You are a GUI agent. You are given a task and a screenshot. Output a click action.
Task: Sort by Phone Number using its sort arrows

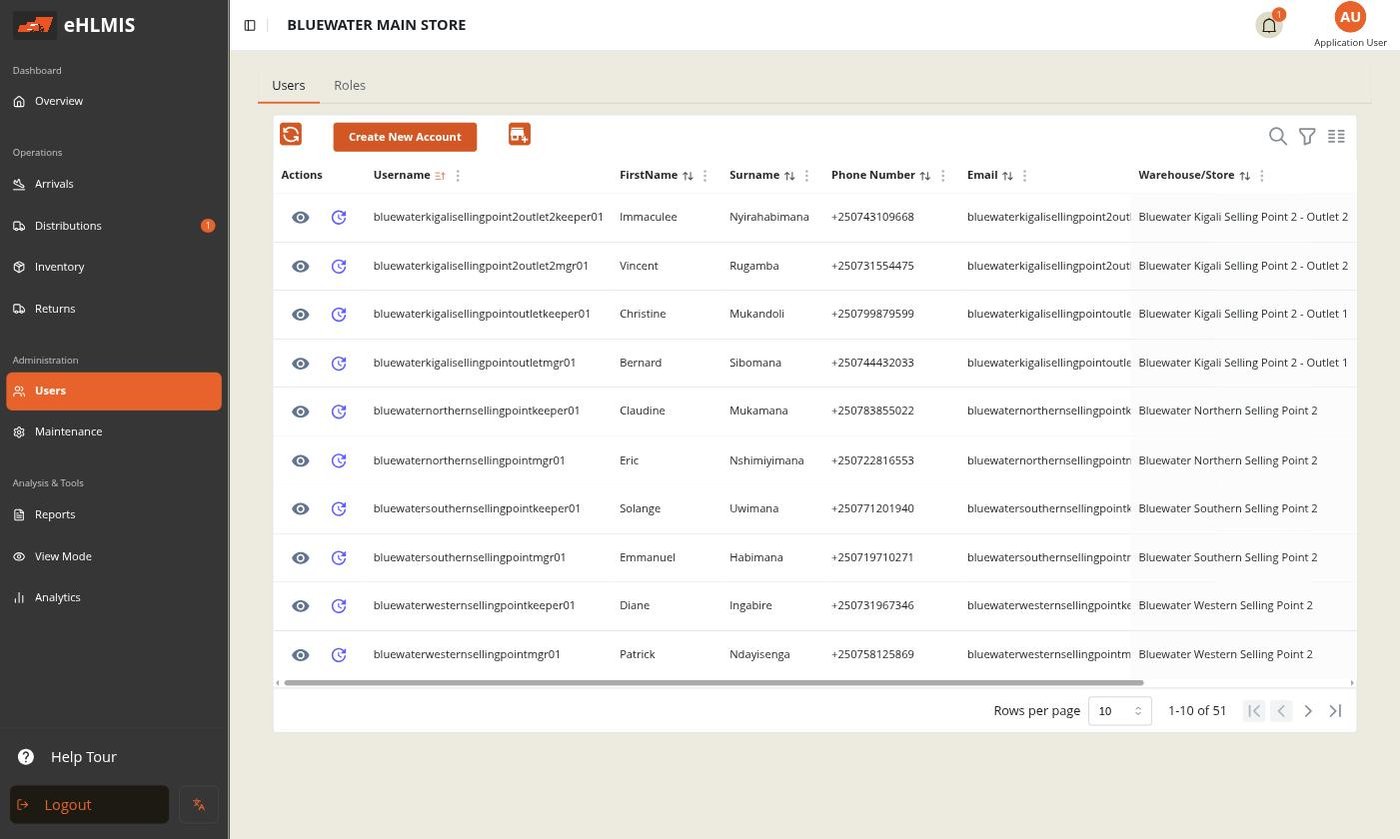[925, 176]
